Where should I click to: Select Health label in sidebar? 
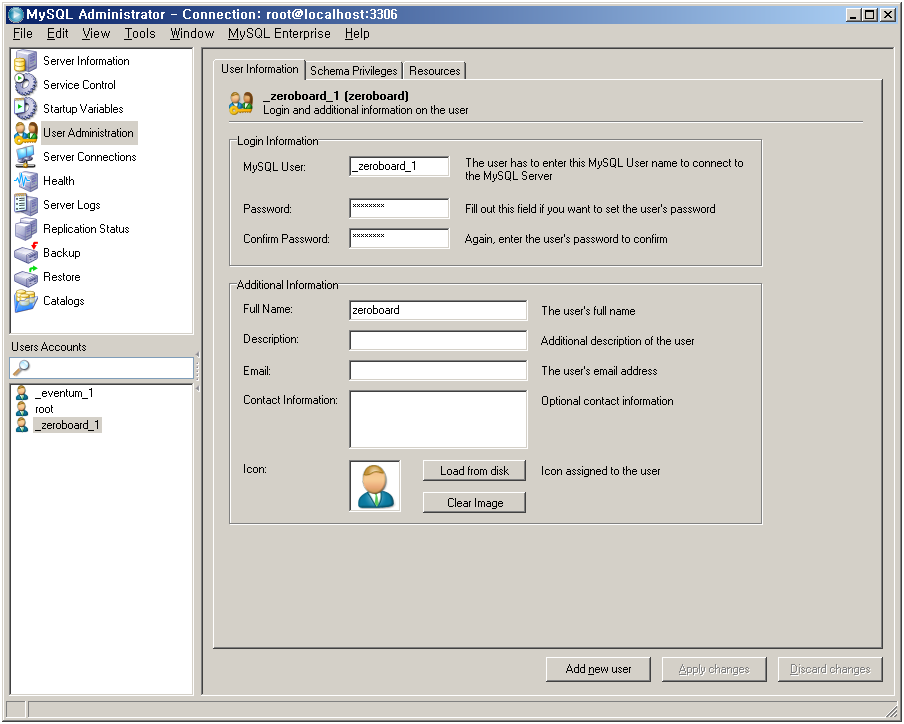(59, 181)
